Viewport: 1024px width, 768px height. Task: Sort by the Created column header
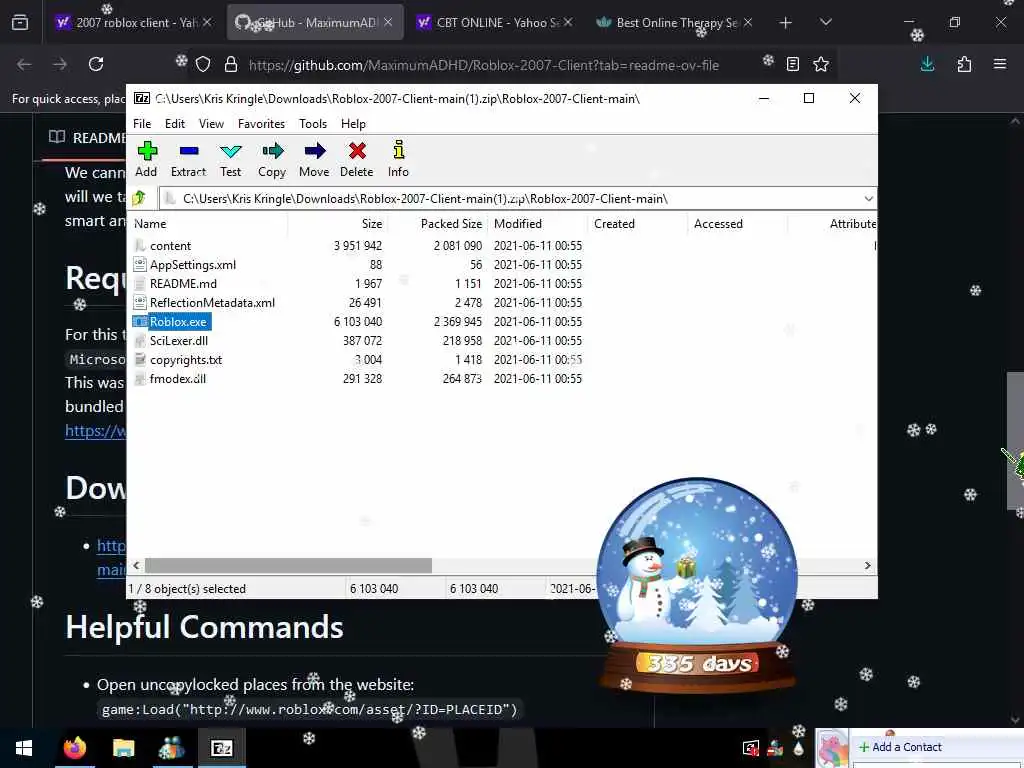click(x=637, y=223)
